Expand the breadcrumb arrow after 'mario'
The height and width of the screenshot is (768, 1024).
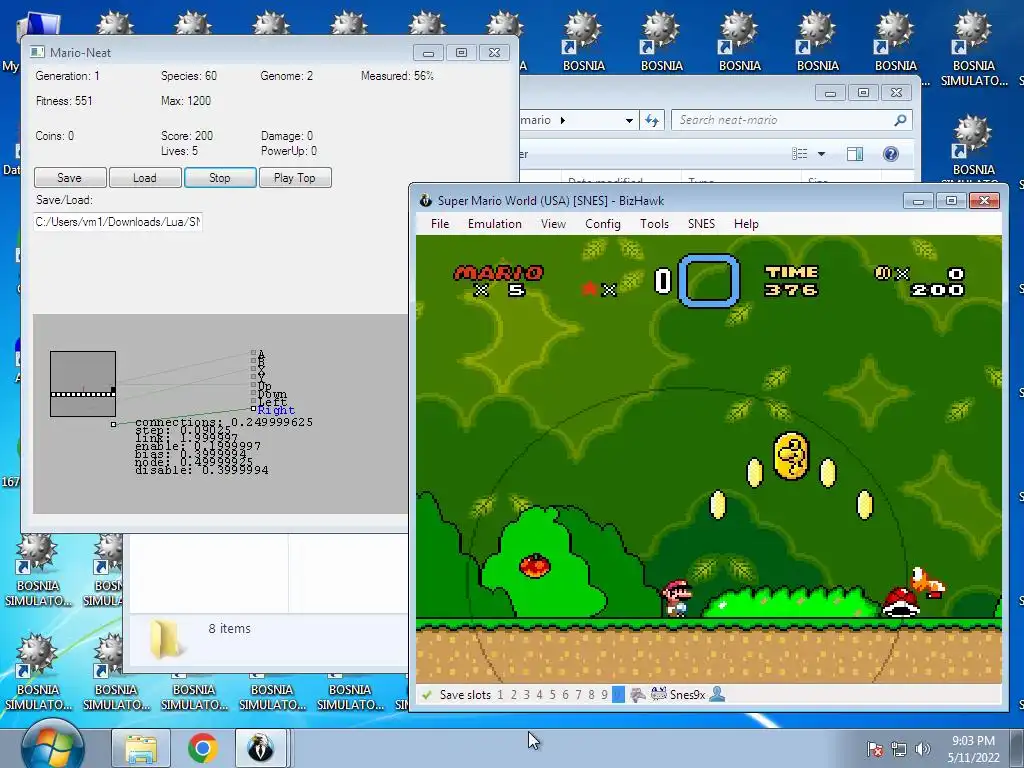point(563,120)
